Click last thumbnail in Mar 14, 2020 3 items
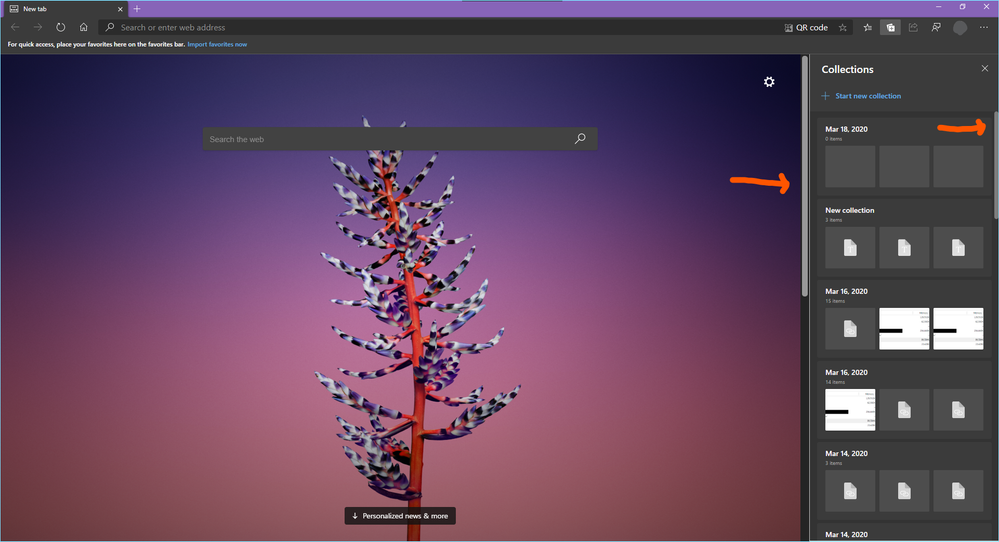Viewport: 999px width, 542px height. [958, 490]
